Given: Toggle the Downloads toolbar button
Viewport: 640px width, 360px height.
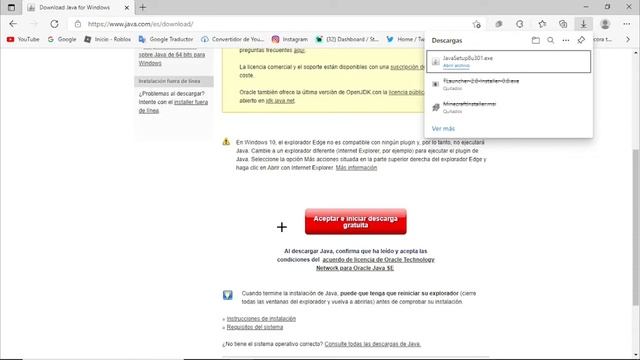Looking at the screenshot, I should point(584,24).
